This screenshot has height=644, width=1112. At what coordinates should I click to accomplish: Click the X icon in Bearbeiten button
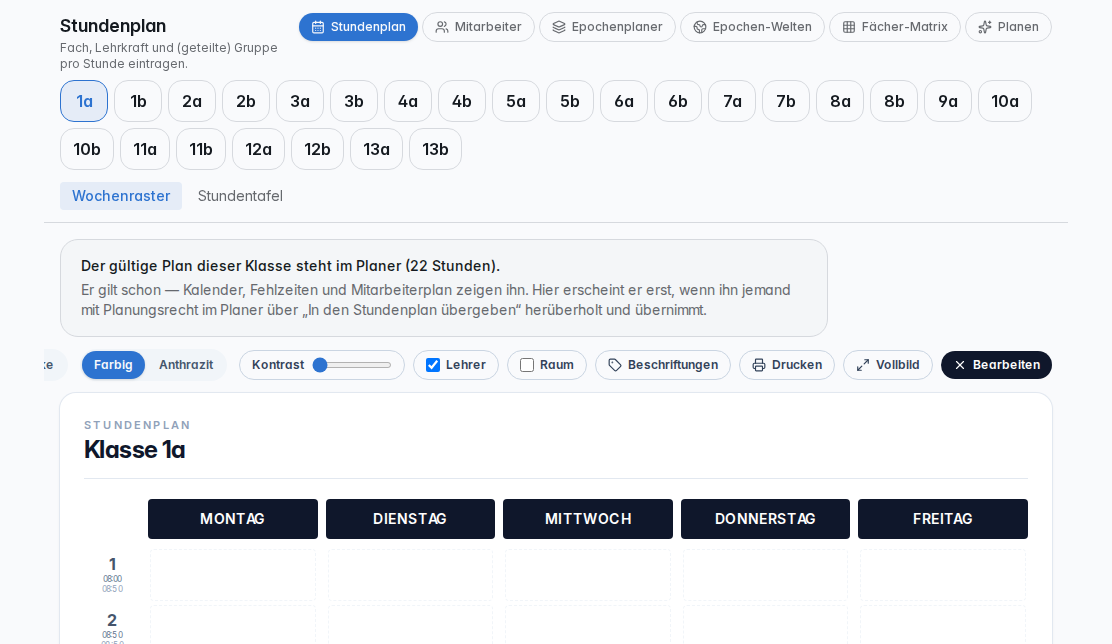click(x=960, y=365)
